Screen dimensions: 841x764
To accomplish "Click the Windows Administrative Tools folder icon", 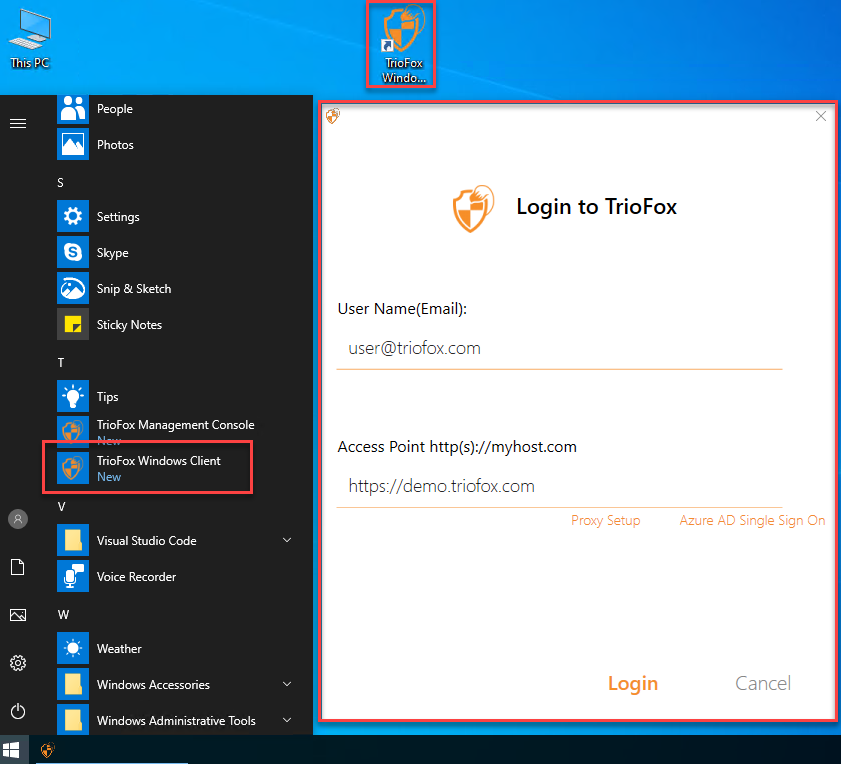I will point(73,719).
